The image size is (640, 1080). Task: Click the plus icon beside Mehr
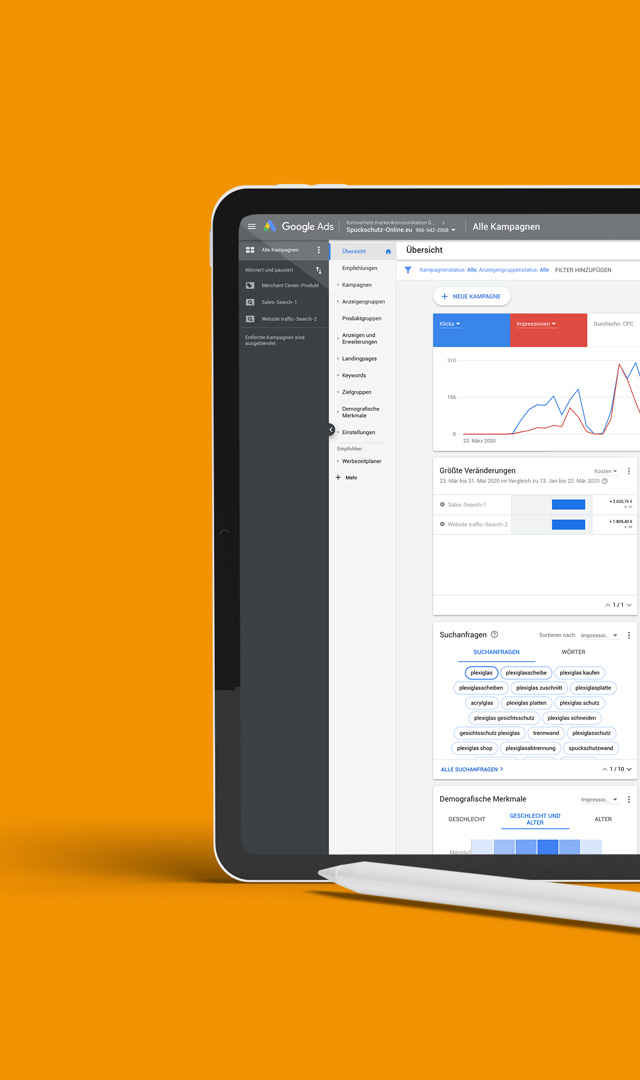tap(338, 477)
